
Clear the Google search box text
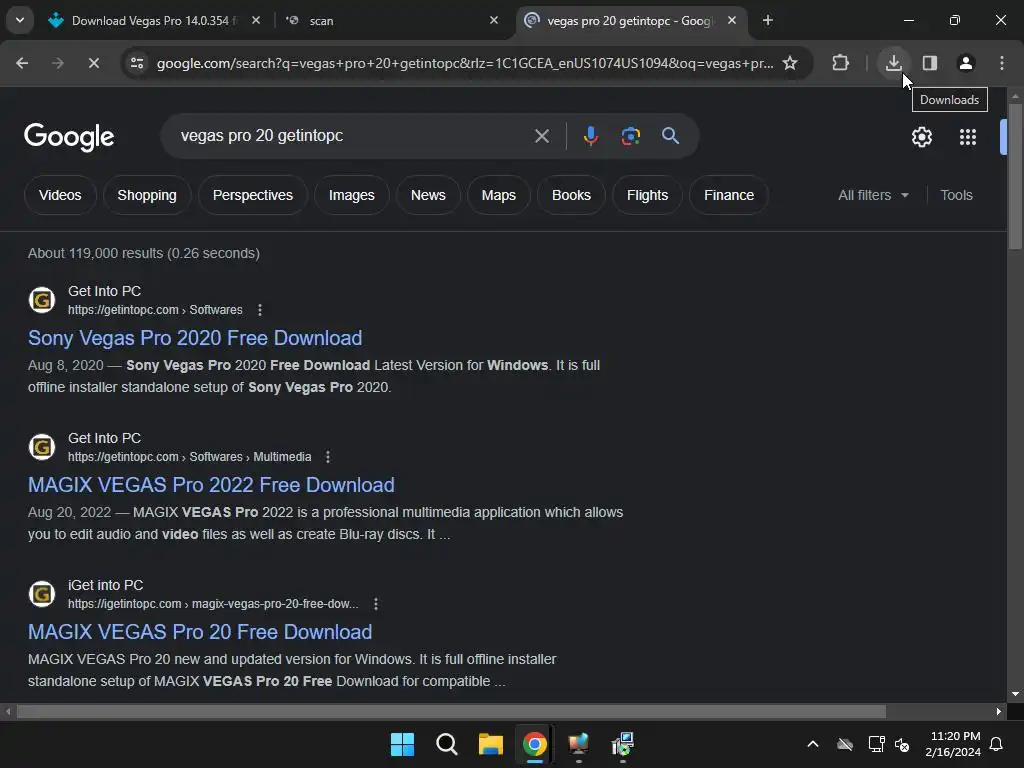coord(542,136)
